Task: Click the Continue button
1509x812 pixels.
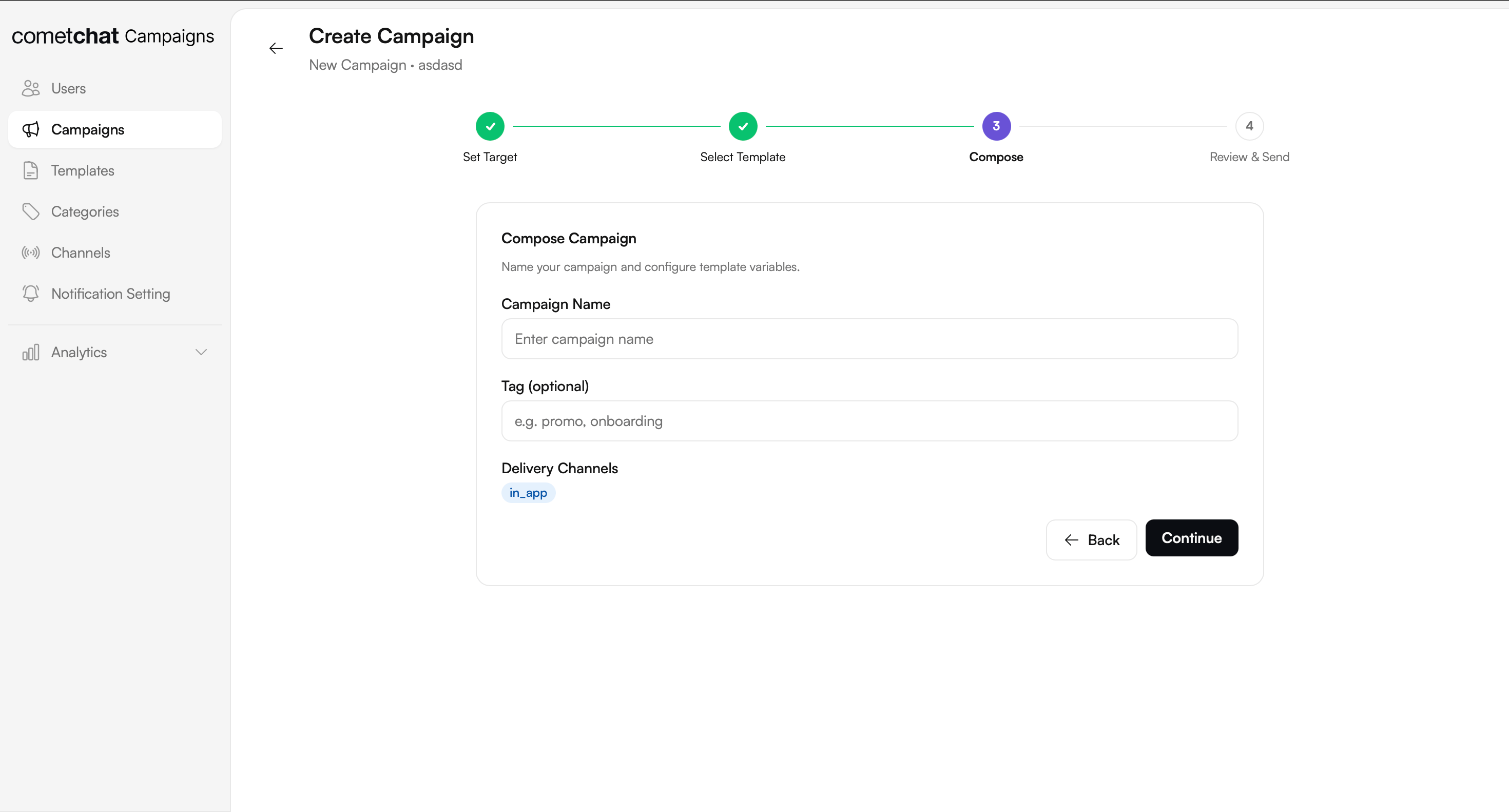Action: (x=1191, y=538)
